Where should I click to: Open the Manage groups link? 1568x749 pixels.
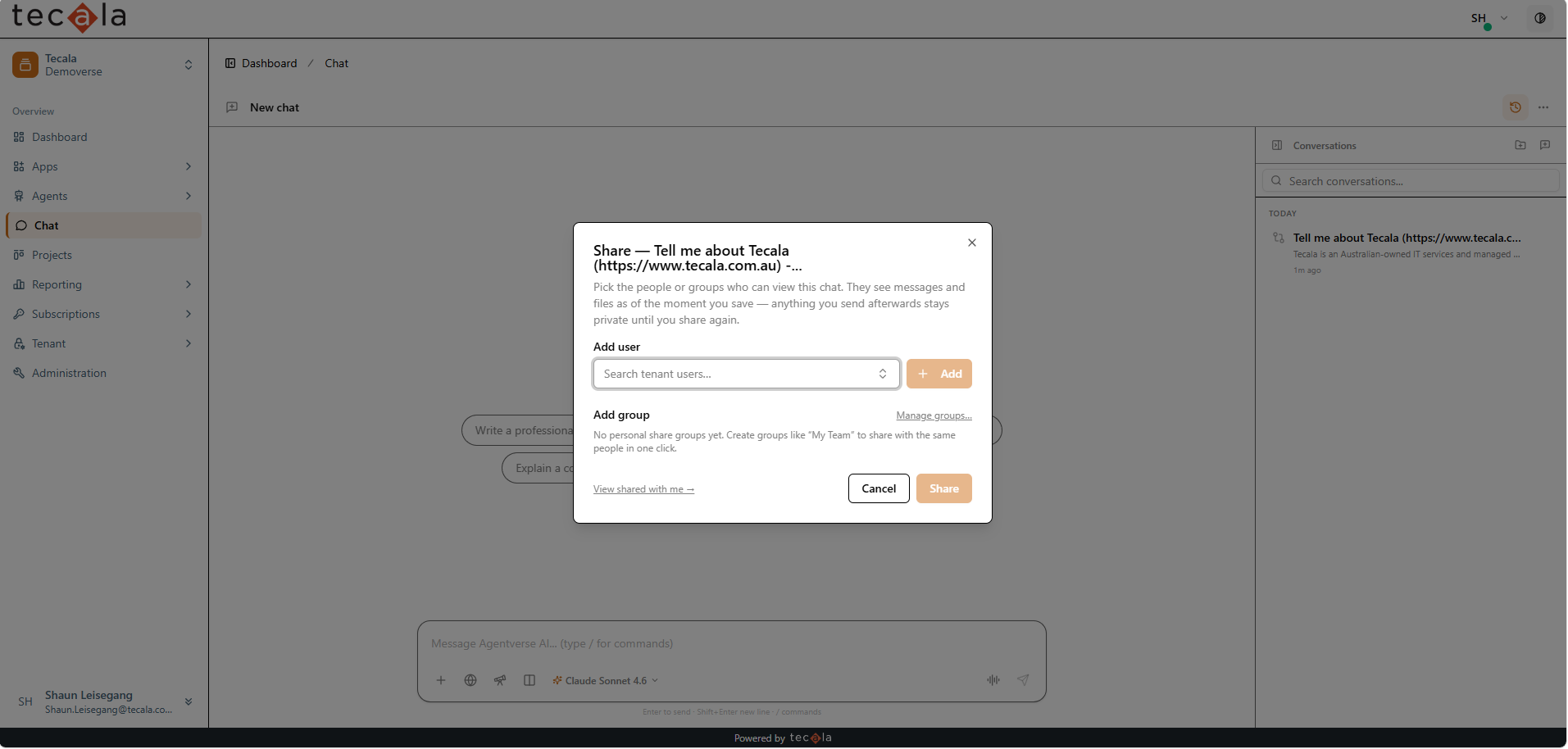pos(934,415)
